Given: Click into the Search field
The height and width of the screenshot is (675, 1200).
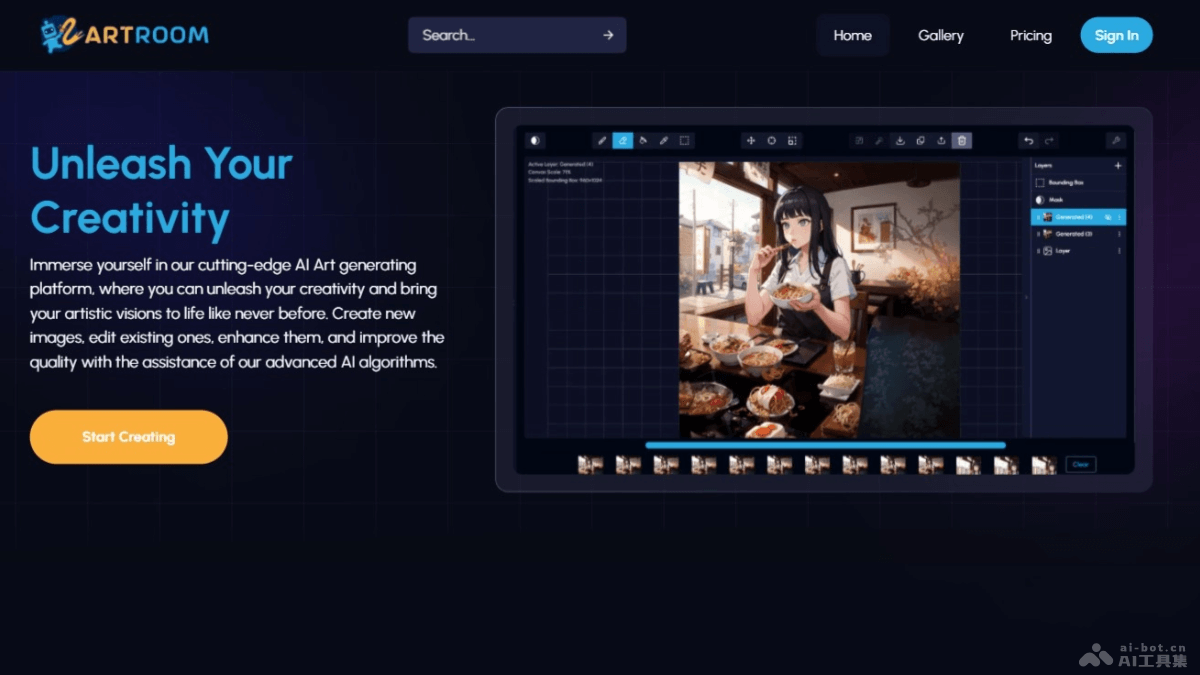Looking at the screenshot, I should [x=505, y=35].
